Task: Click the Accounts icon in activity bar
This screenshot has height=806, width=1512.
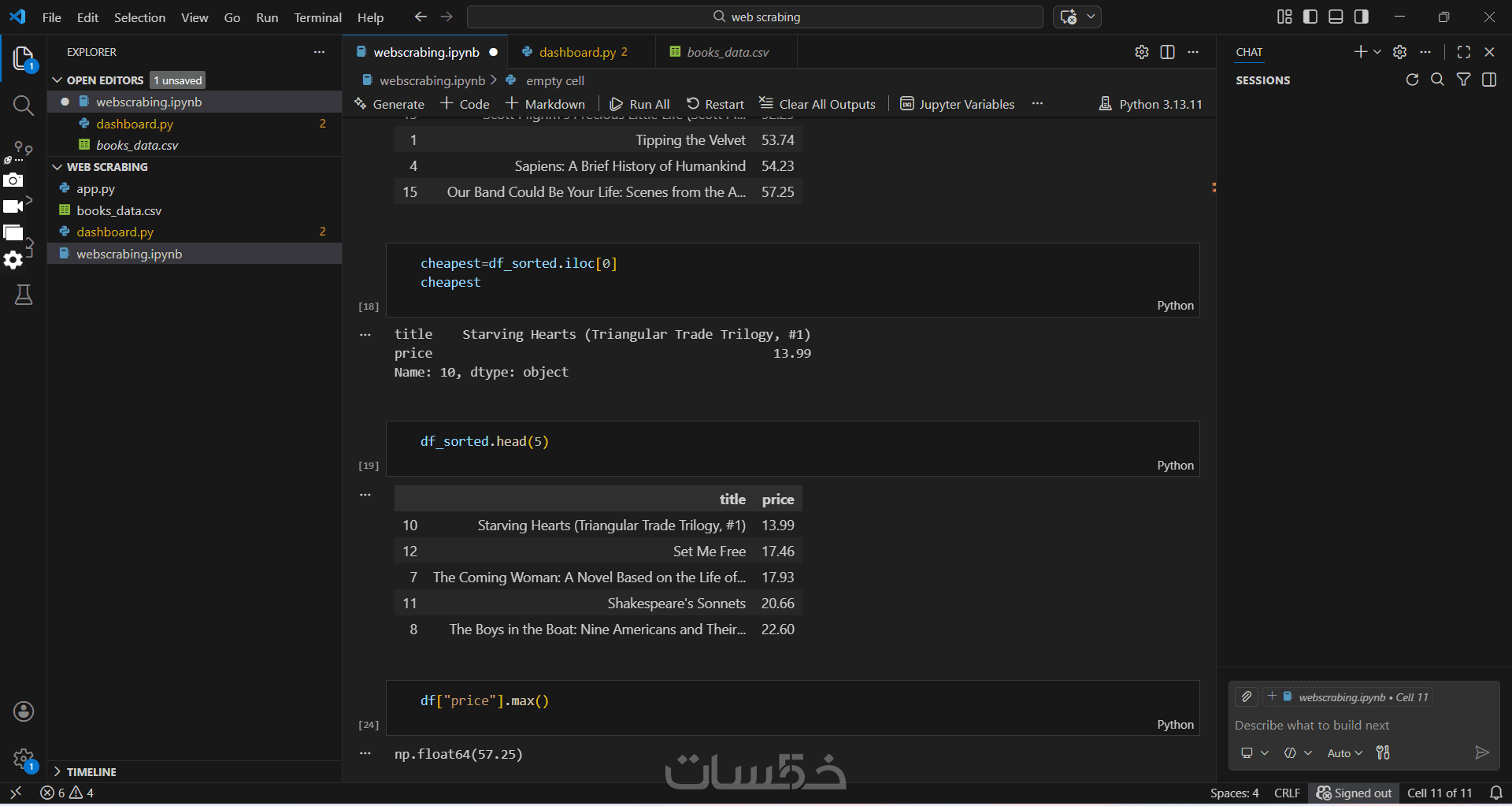Action: 24,711
